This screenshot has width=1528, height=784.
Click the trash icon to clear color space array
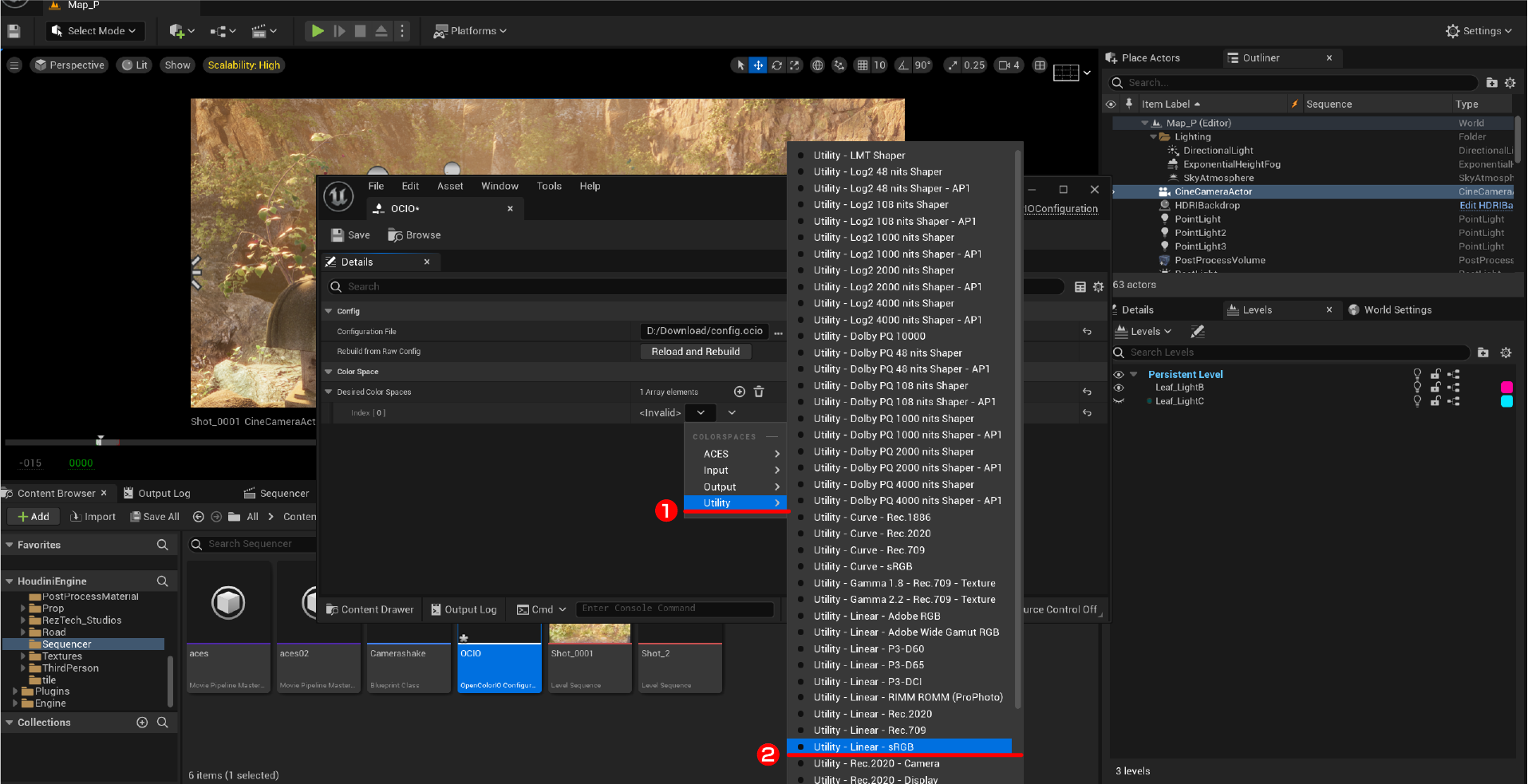pyautogui.click(x=759, y=392)
